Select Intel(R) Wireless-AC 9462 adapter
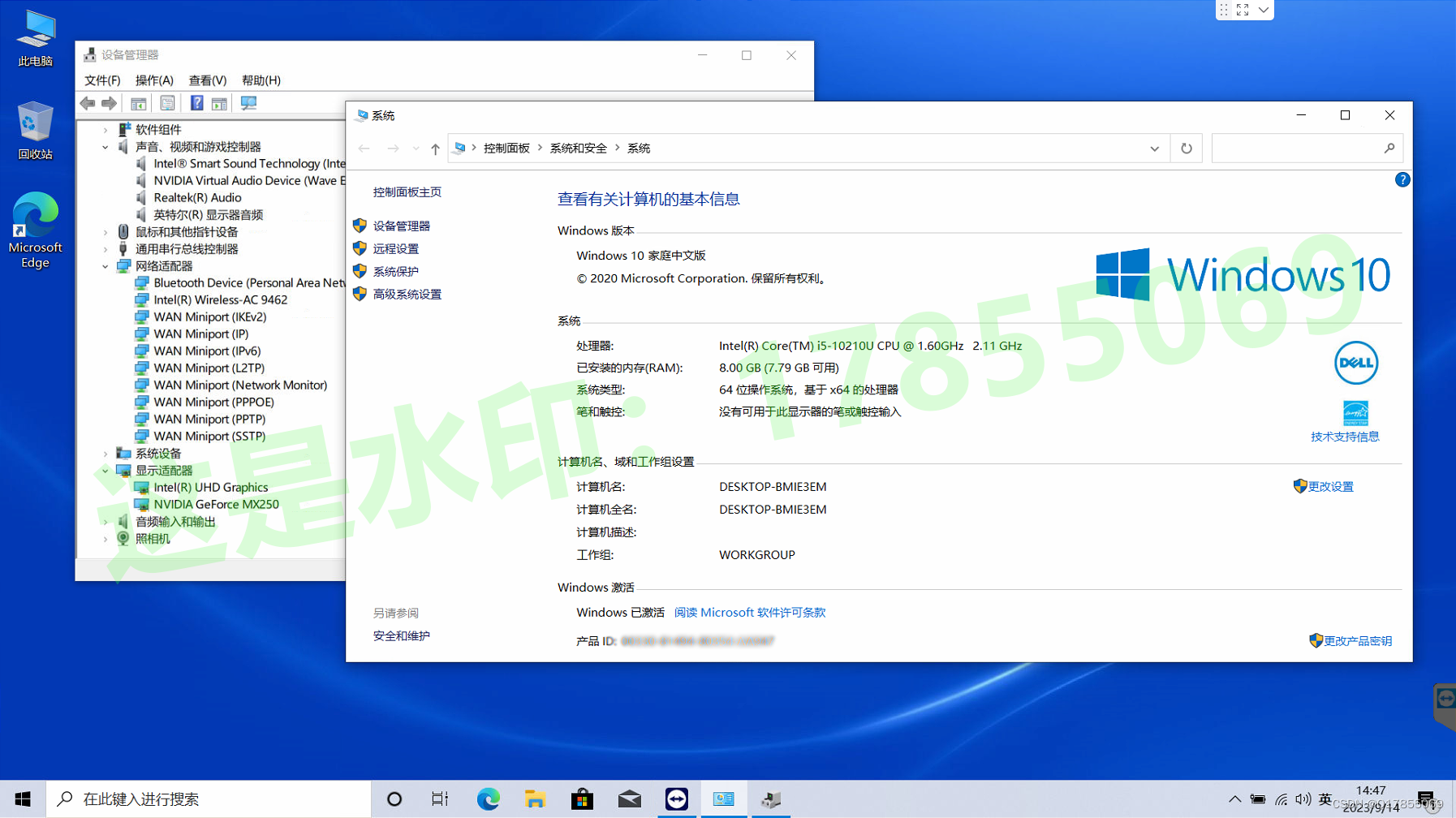This screenshot has width=1456, height=818. coord(221,300)
